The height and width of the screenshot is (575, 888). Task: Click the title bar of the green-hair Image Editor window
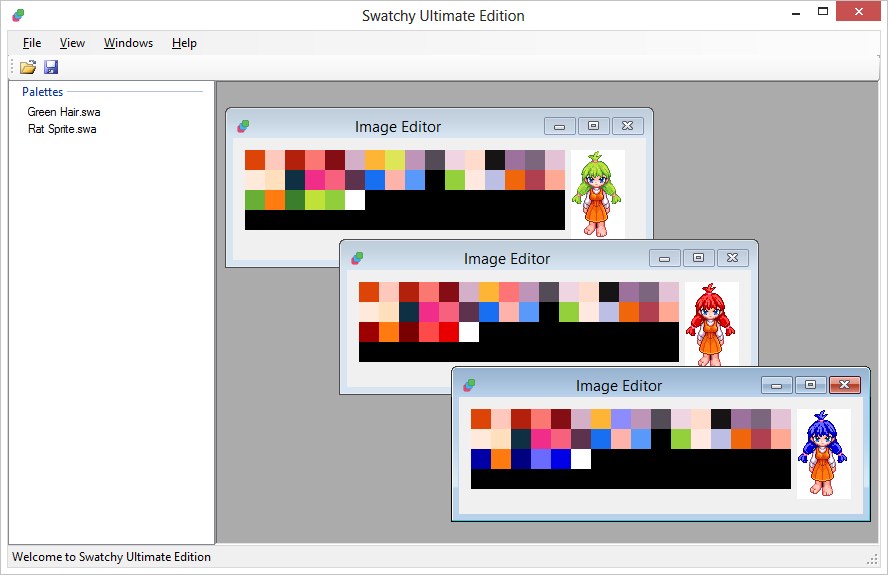click(398, 127)
